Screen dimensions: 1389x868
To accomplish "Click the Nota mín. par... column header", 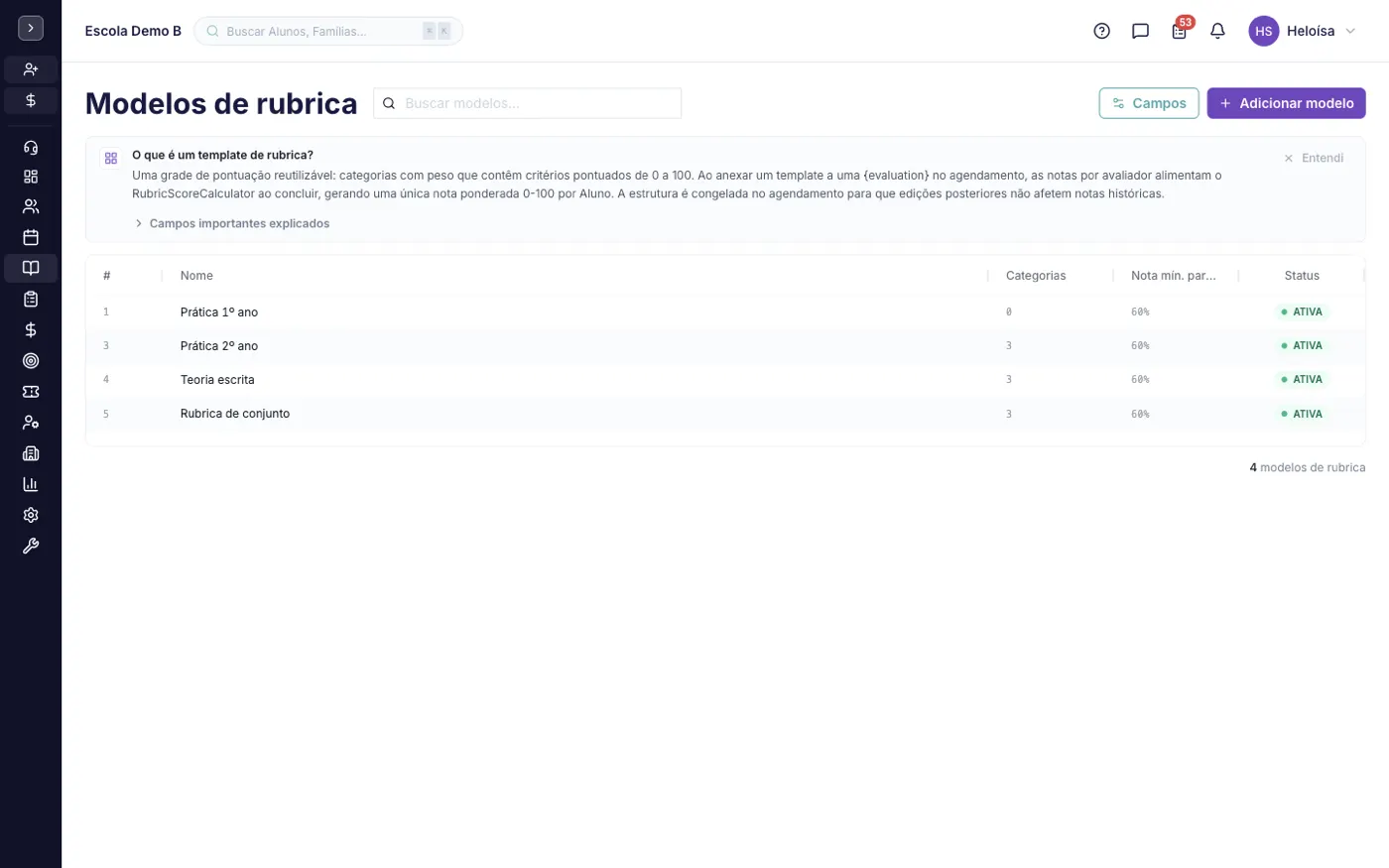I will pyautogui.click(x=1173, y=276).
